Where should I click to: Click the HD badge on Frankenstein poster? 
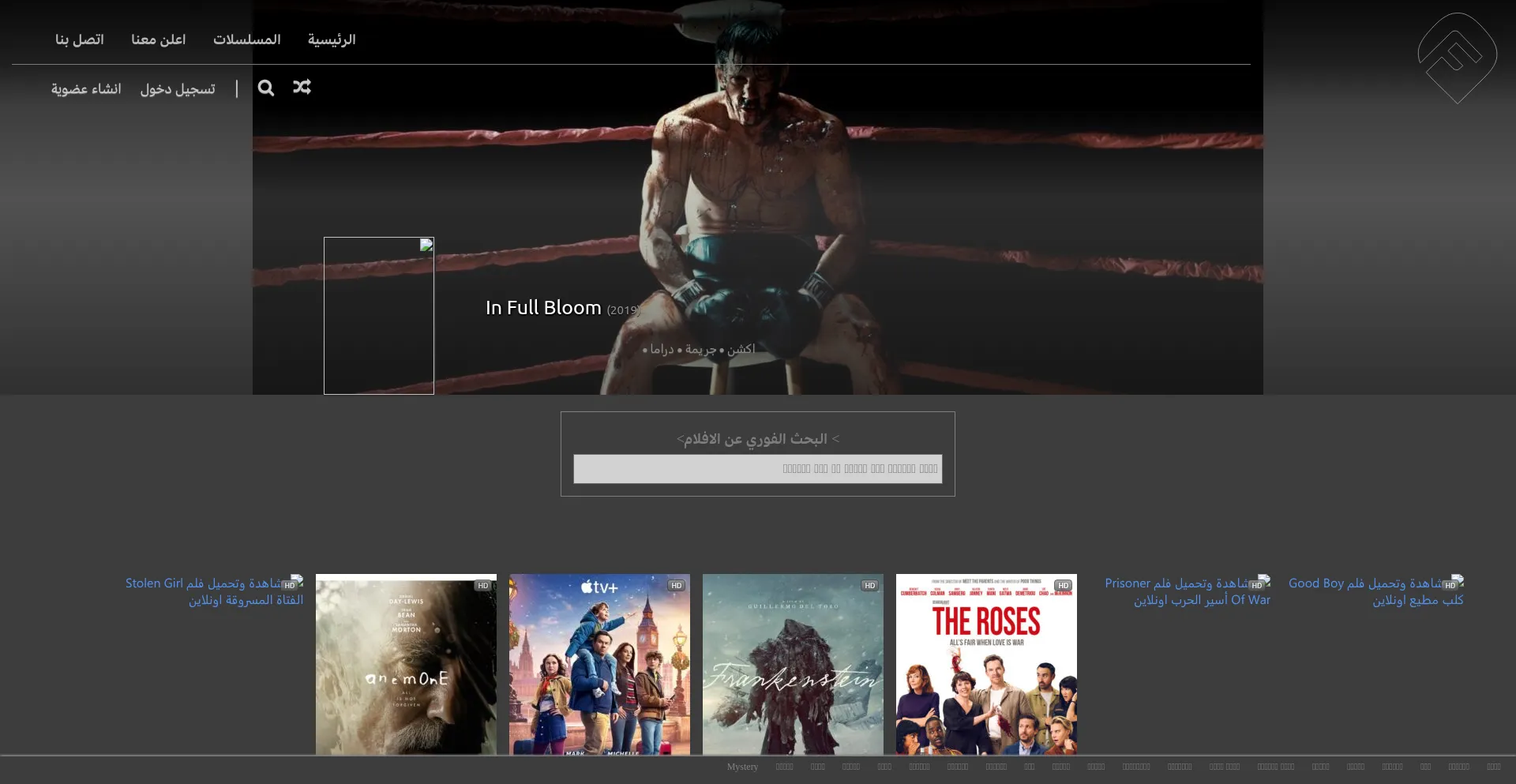pyautogui.click(x=869, y=586)
